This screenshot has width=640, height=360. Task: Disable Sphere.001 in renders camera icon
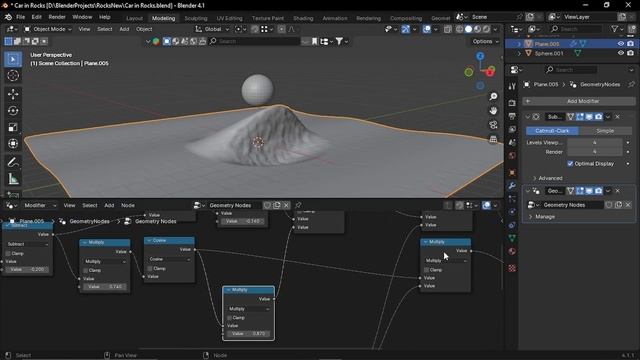(631, 53)
